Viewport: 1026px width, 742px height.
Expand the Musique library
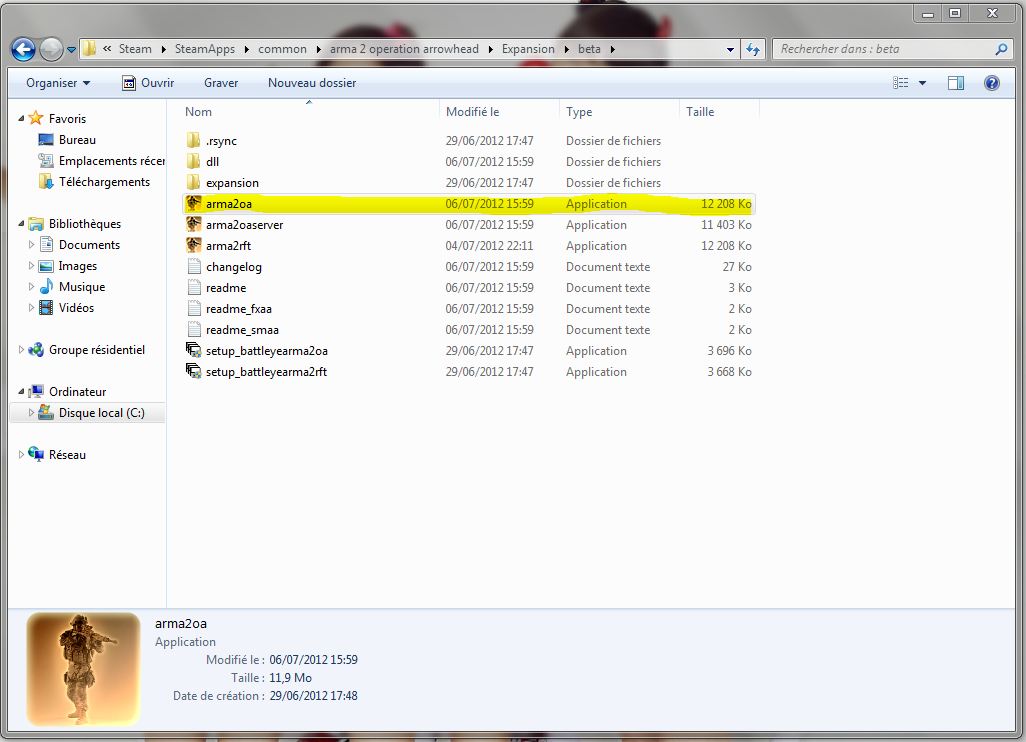31,287
